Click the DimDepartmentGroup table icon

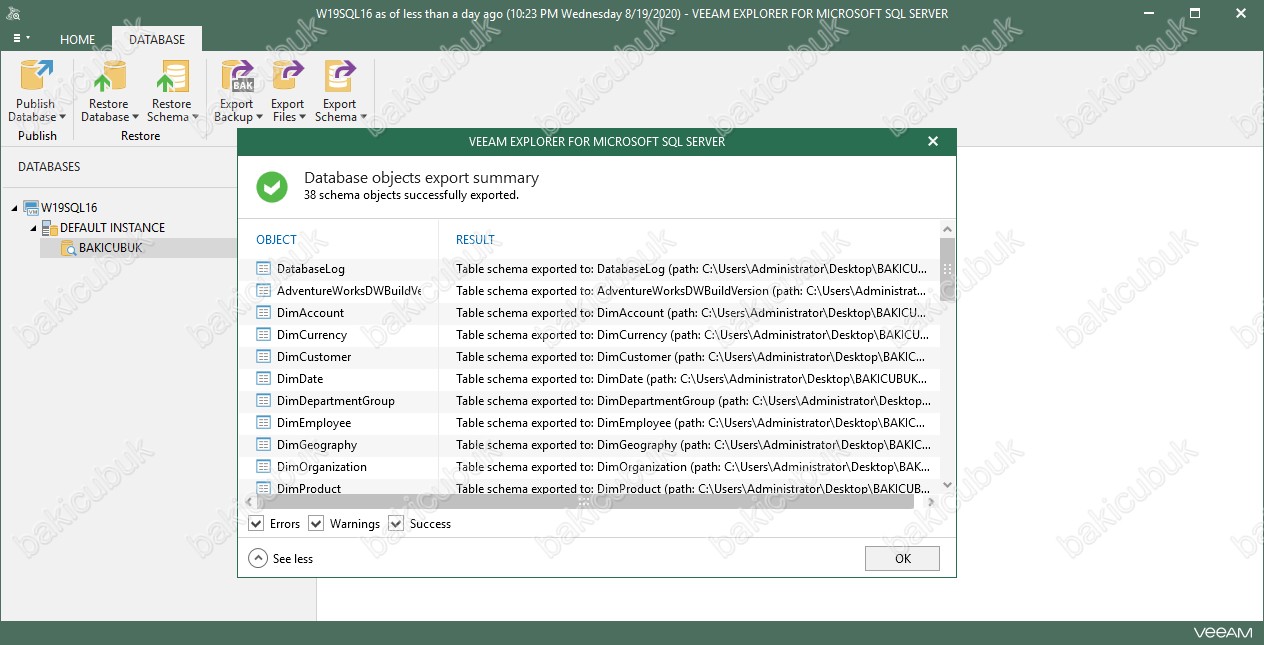[264, 401]
